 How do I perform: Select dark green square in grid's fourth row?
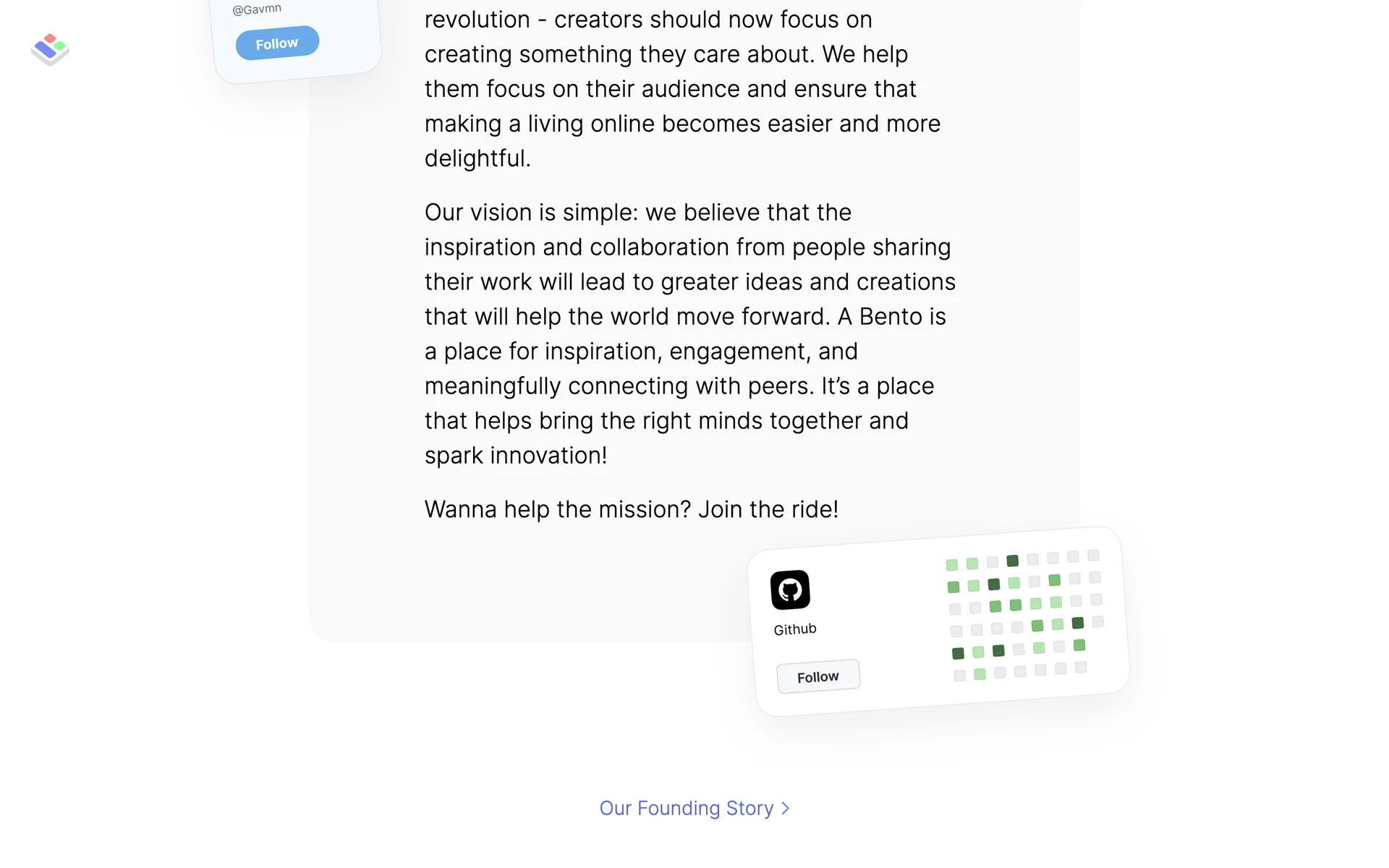tap(1078, 623)
